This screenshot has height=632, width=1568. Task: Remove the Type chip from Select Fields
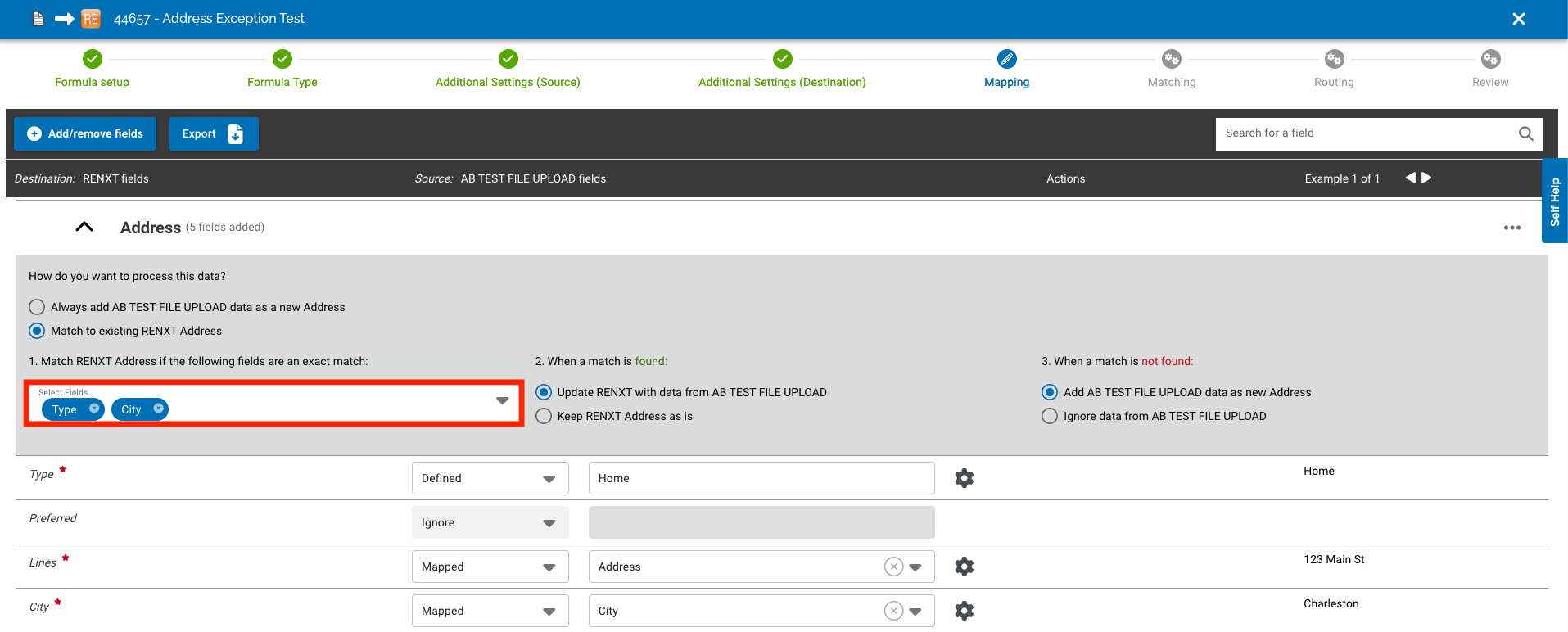tap(94, 409)
